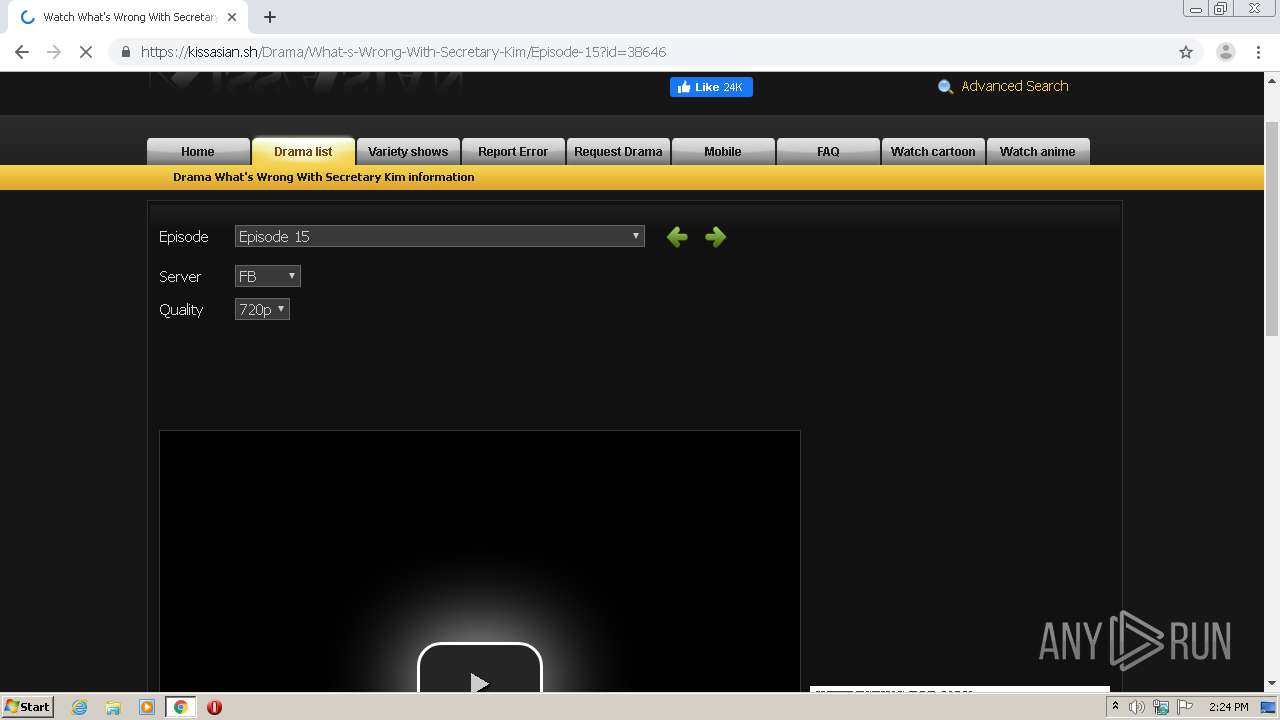The image size is (1280, 720).
Task: Open the Episode 15 dropdown
Action: pos(440,236)
